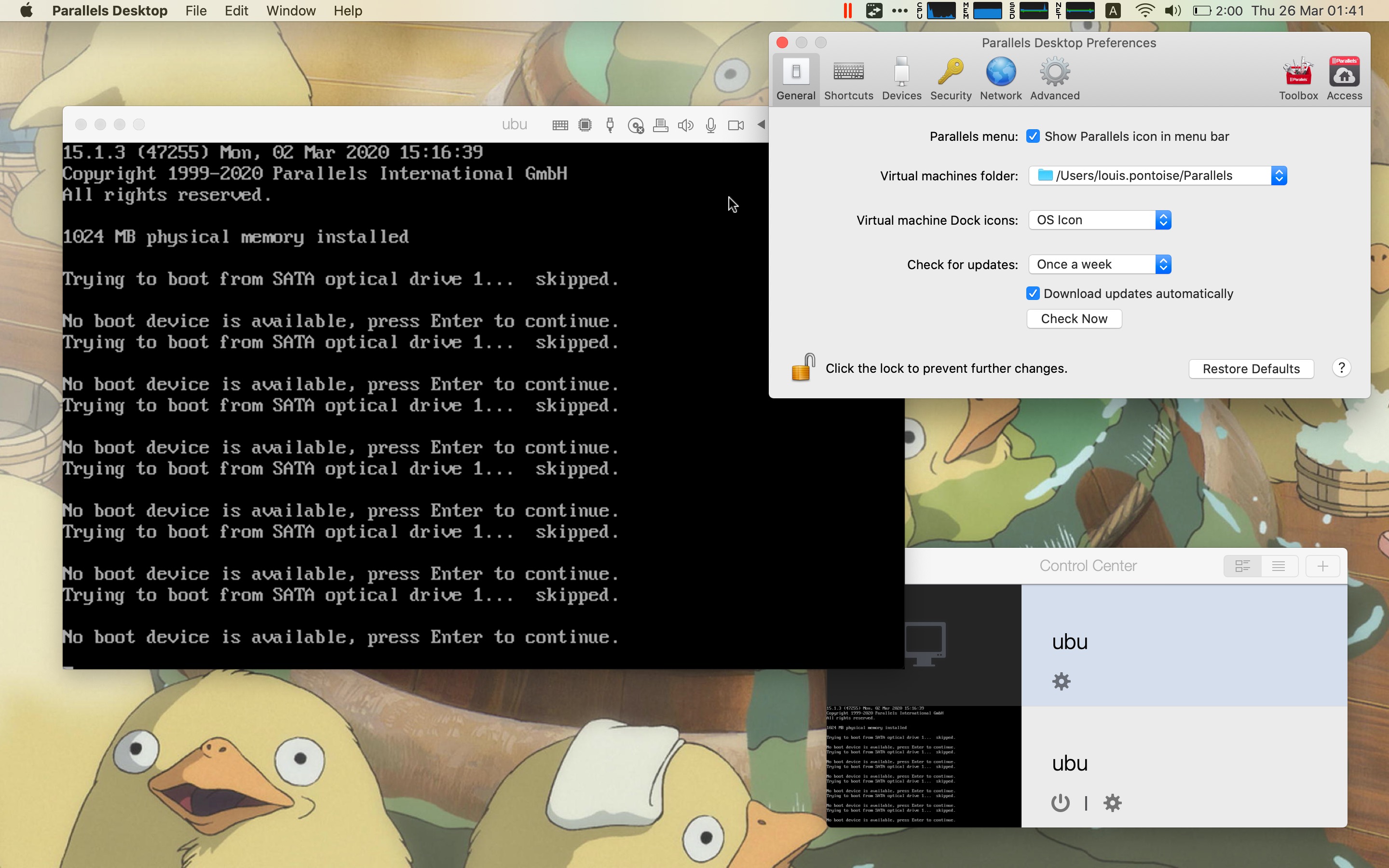Click CD/DVD disc icon in VM toolbar

[635, 126]
